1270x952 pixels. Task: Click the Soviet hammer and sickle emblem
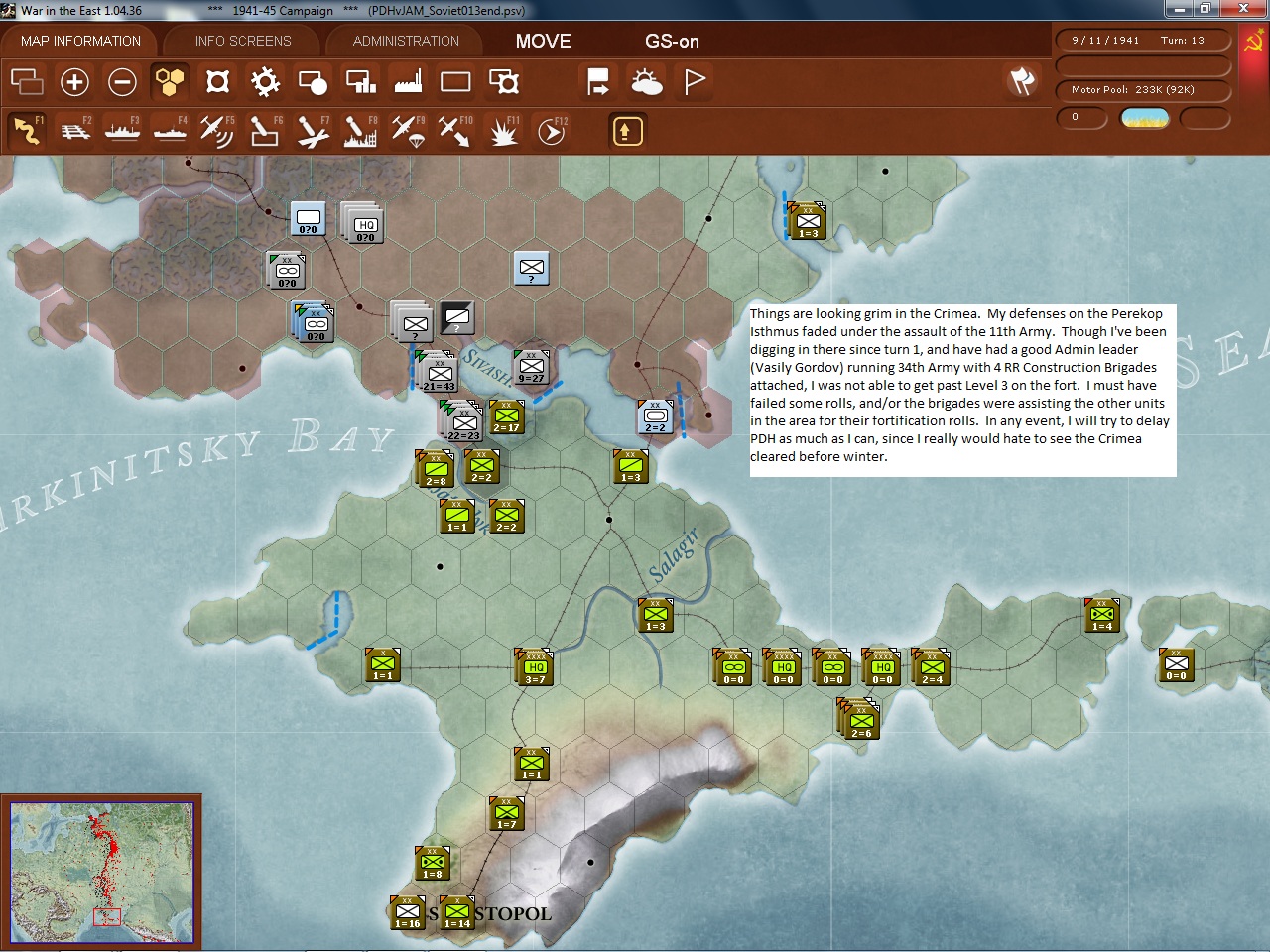point(1254,41)
